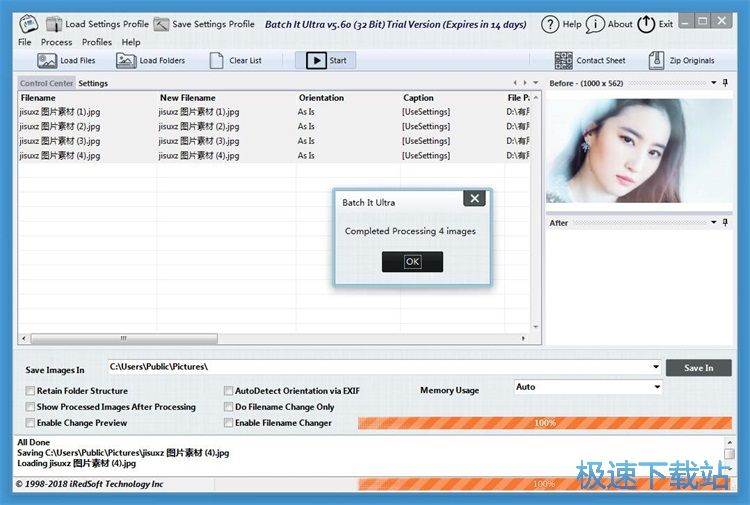
Task: Pin the After preview panel
Action: coord(725,222)
